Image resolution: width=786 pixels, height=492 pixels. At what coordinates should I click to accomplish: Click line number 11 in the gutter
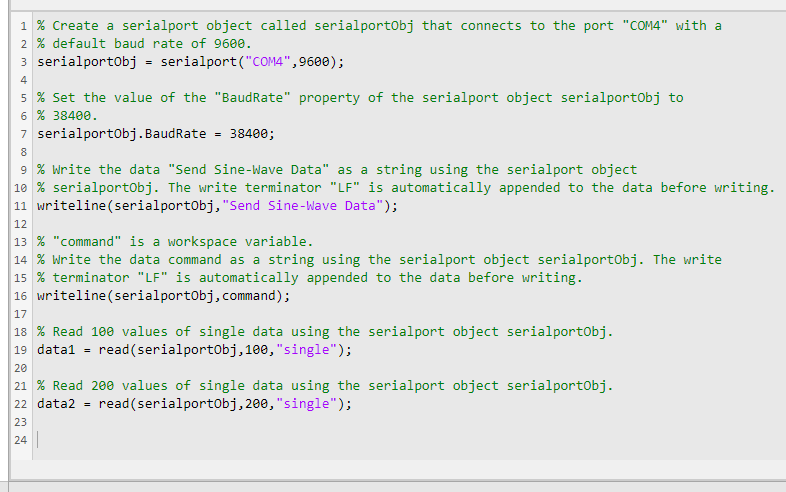pos(19,206)
